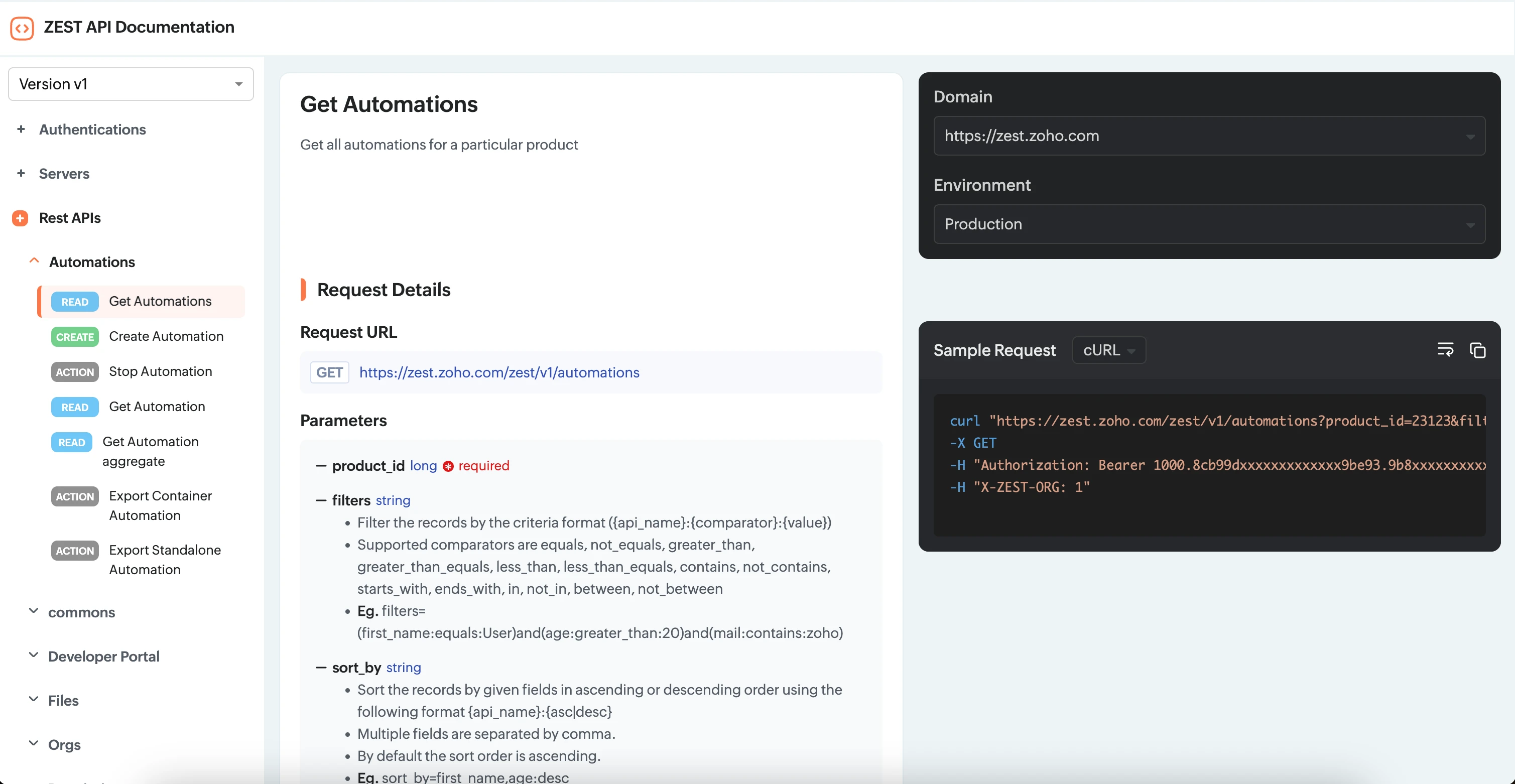Viewport: 1515px width, 784px height.
Task: Click the '-X GET' code line
Action: [x=973, y=443]
